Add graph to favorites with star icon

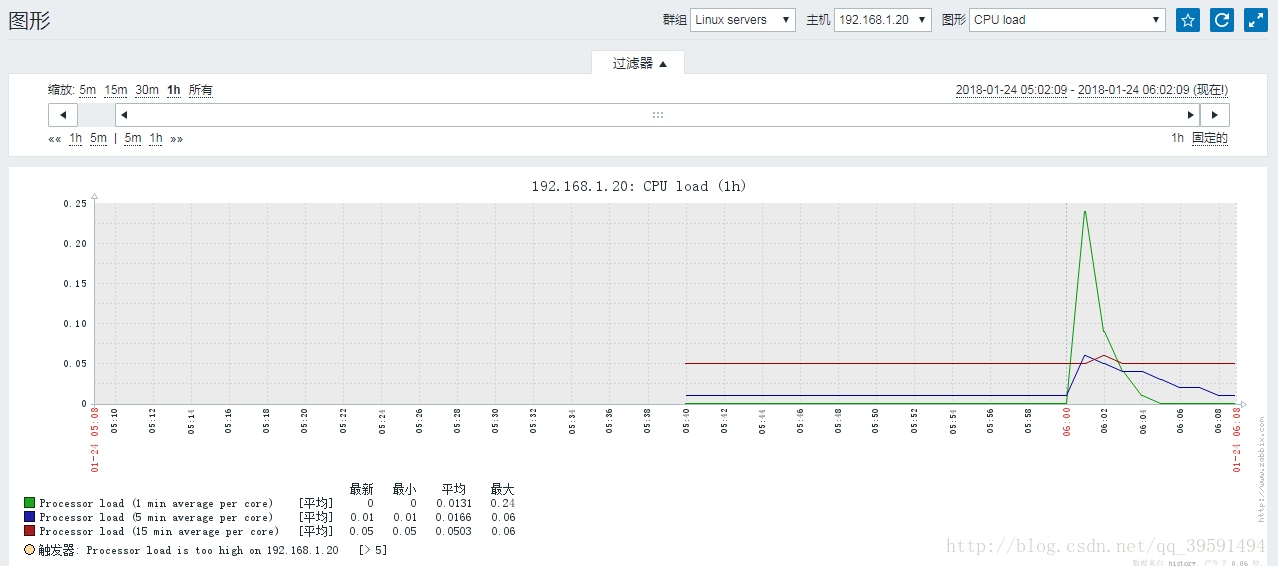coord(1187,20)
